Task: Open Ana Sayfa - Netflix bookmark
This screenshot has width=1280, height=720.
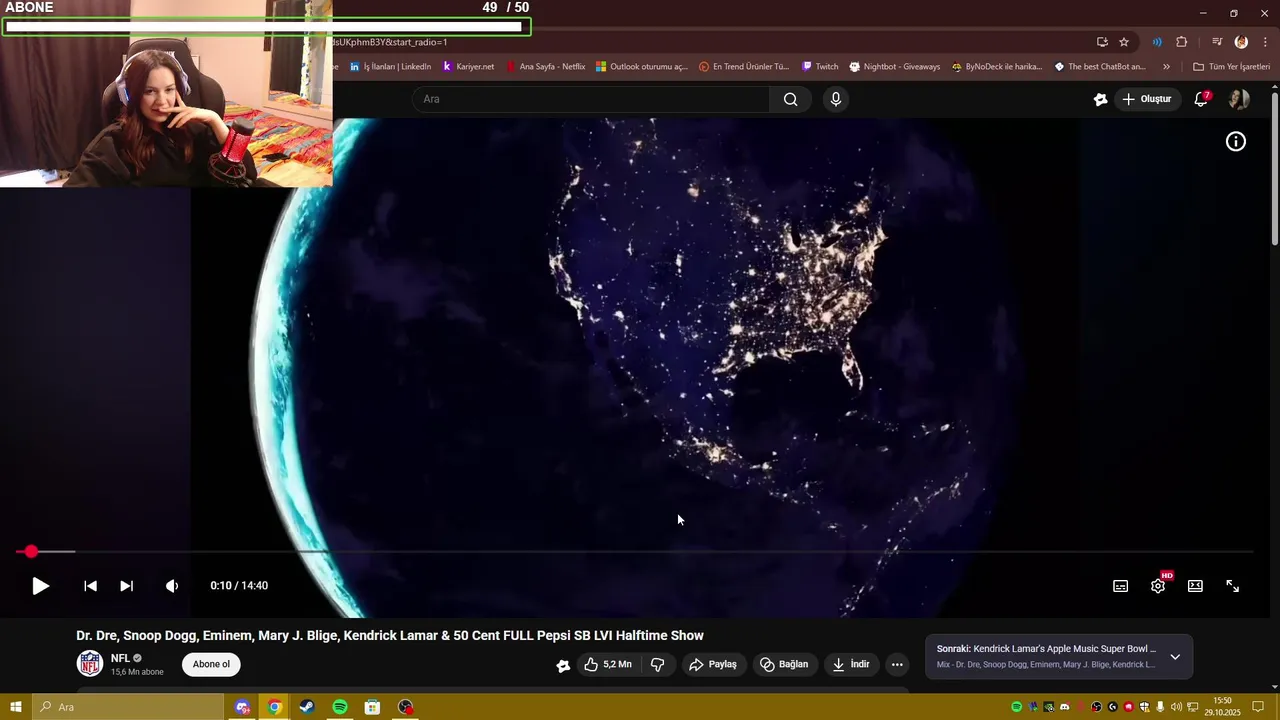Action: (545, 67)
